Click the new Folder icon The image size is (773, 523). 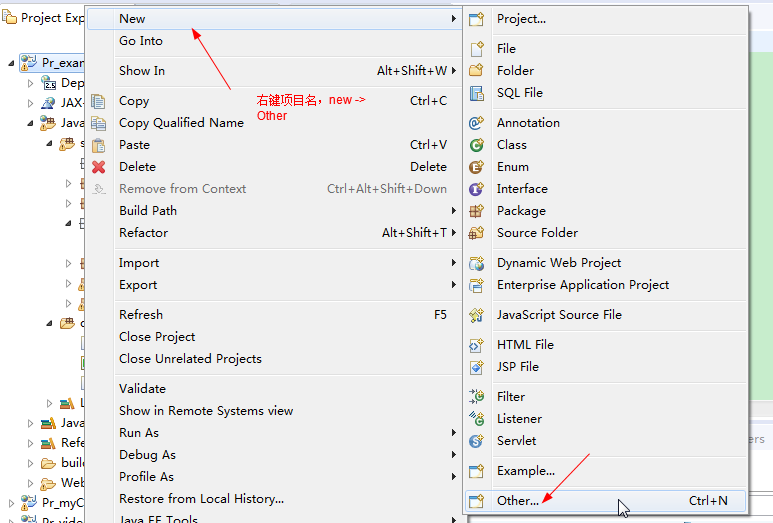pos(476,70)
